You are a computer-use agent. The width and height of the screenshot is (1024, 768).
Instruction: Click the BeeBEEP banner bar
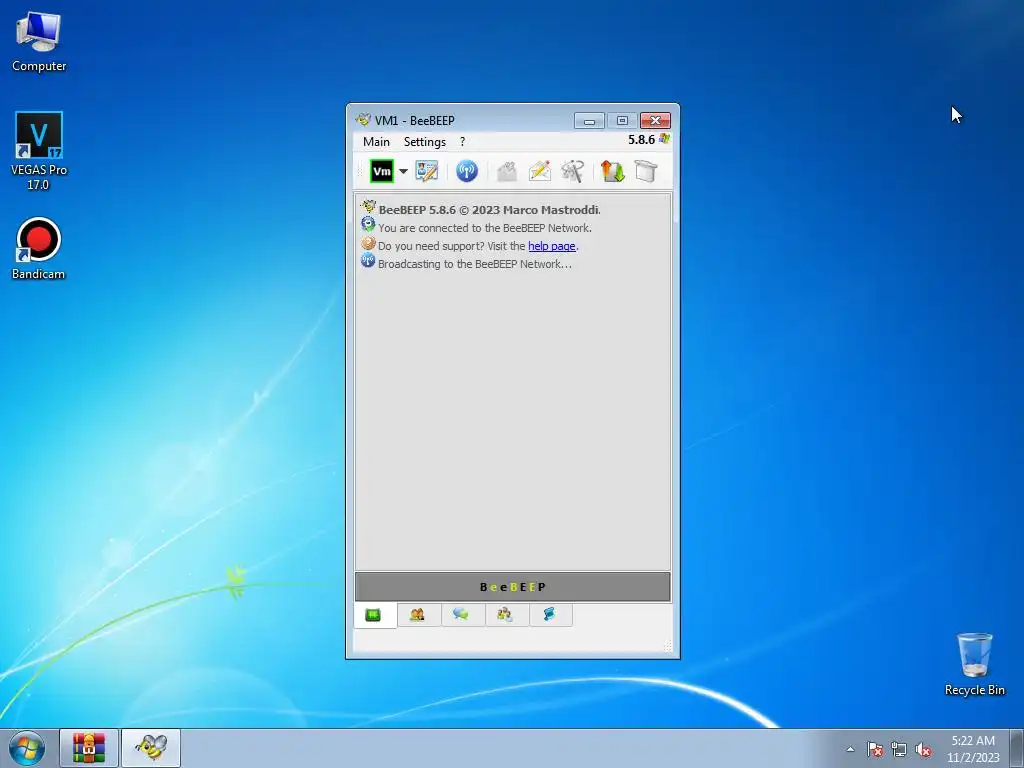pos(513,586)
